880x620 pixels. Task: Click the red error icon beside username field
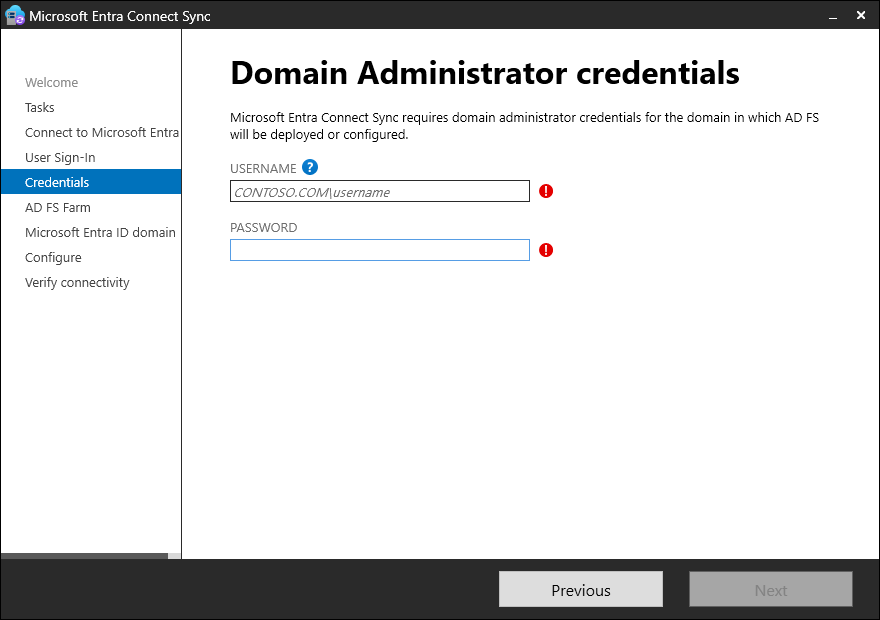coord(546,191)
